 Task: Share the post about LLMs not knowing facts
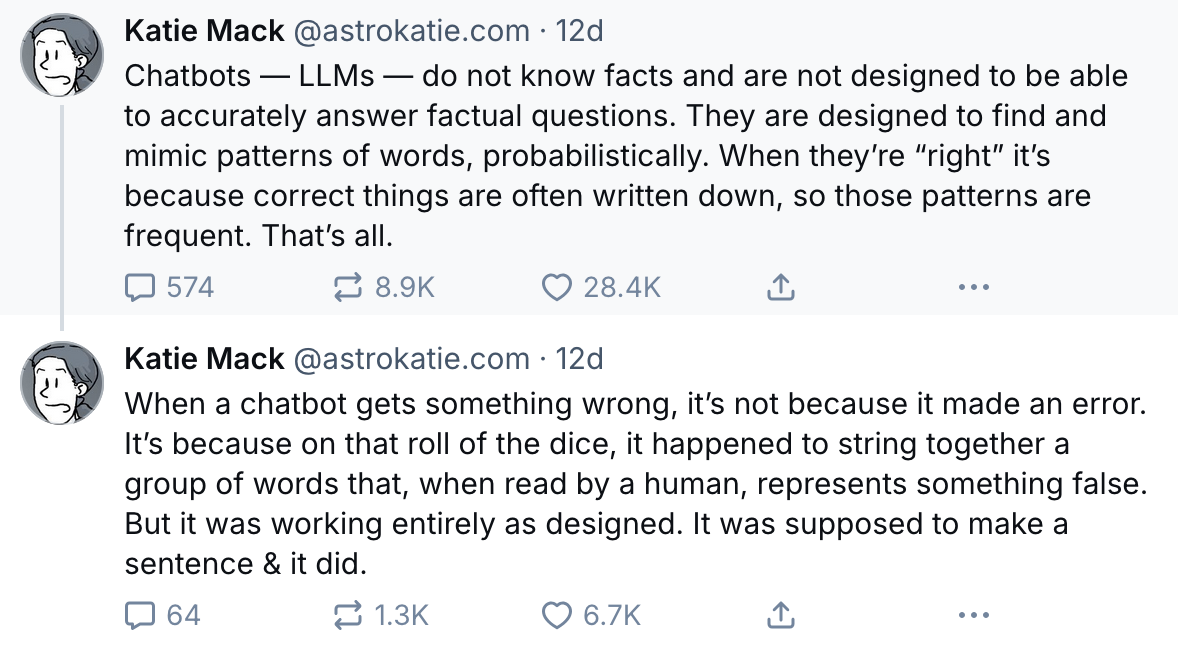pyautogui.click(x=780, y=288)
